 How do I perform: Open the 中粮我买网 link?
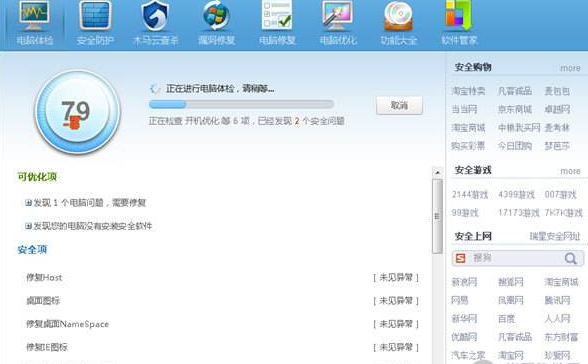coord(519,127)
